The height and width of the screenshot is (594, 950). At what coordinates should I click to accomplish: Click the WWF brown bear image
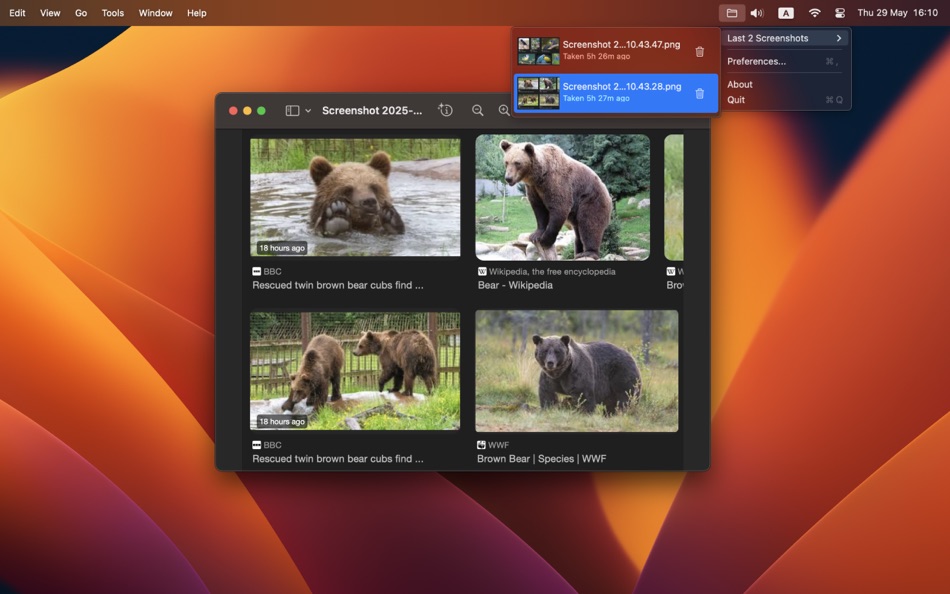point(577,371)
